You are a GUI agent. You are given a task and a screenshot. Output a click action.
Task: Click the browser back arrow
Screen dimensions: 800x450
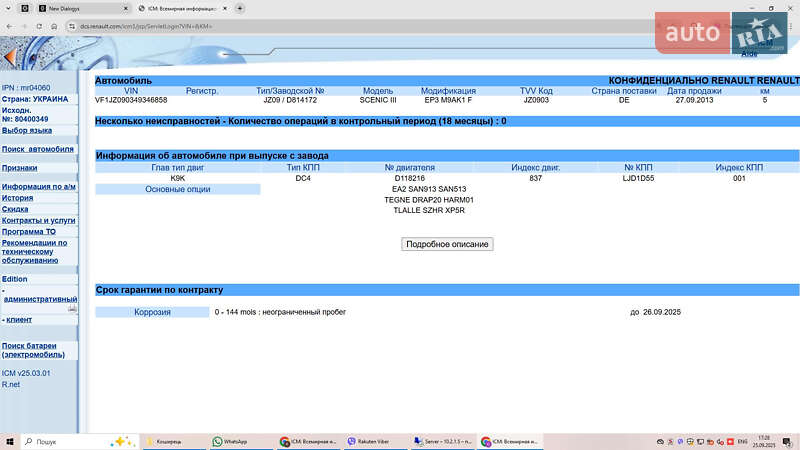(8, 23)
